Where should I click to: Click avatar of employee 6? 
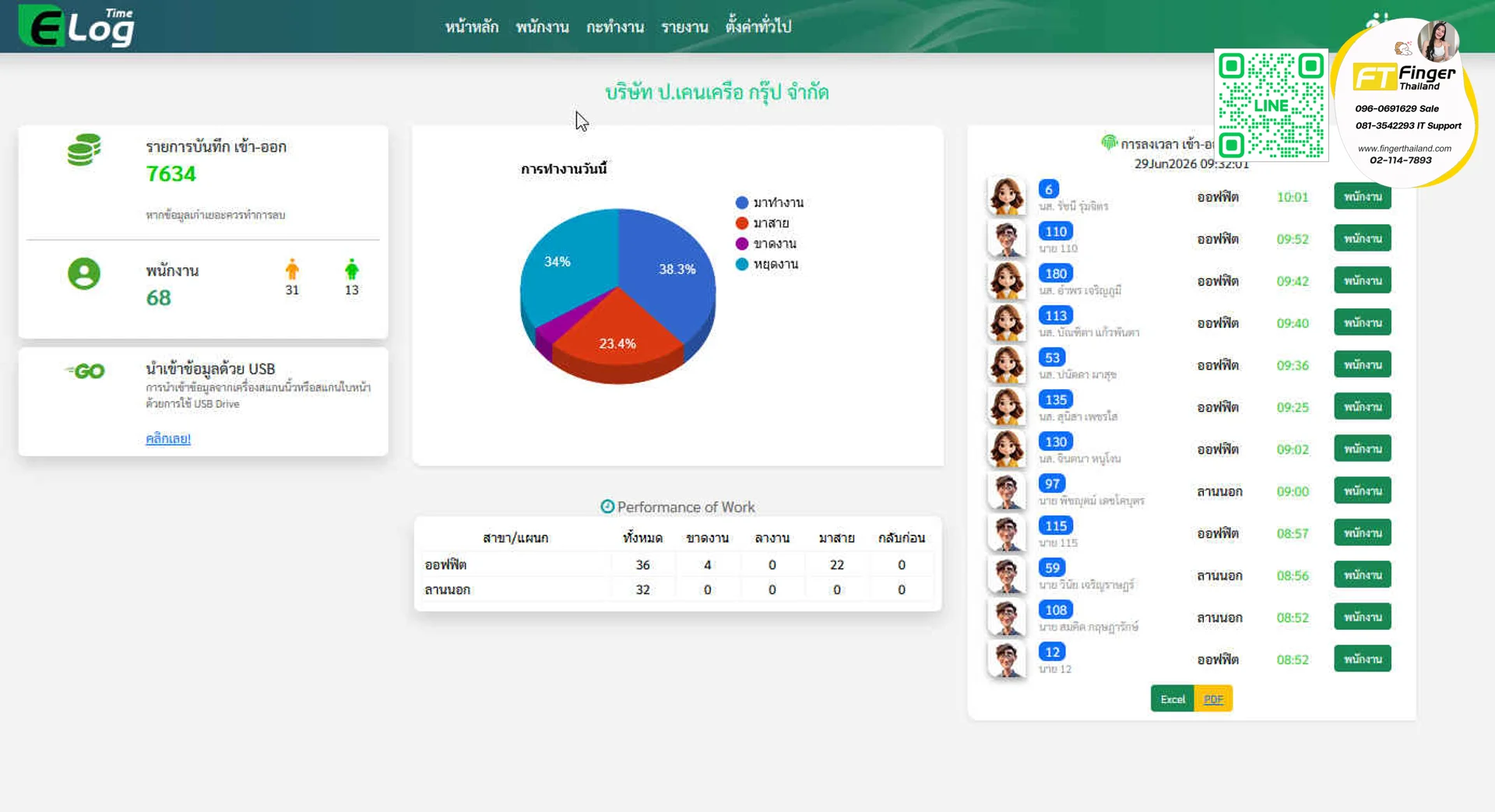pyautogui.click(x=1006, y=195)
